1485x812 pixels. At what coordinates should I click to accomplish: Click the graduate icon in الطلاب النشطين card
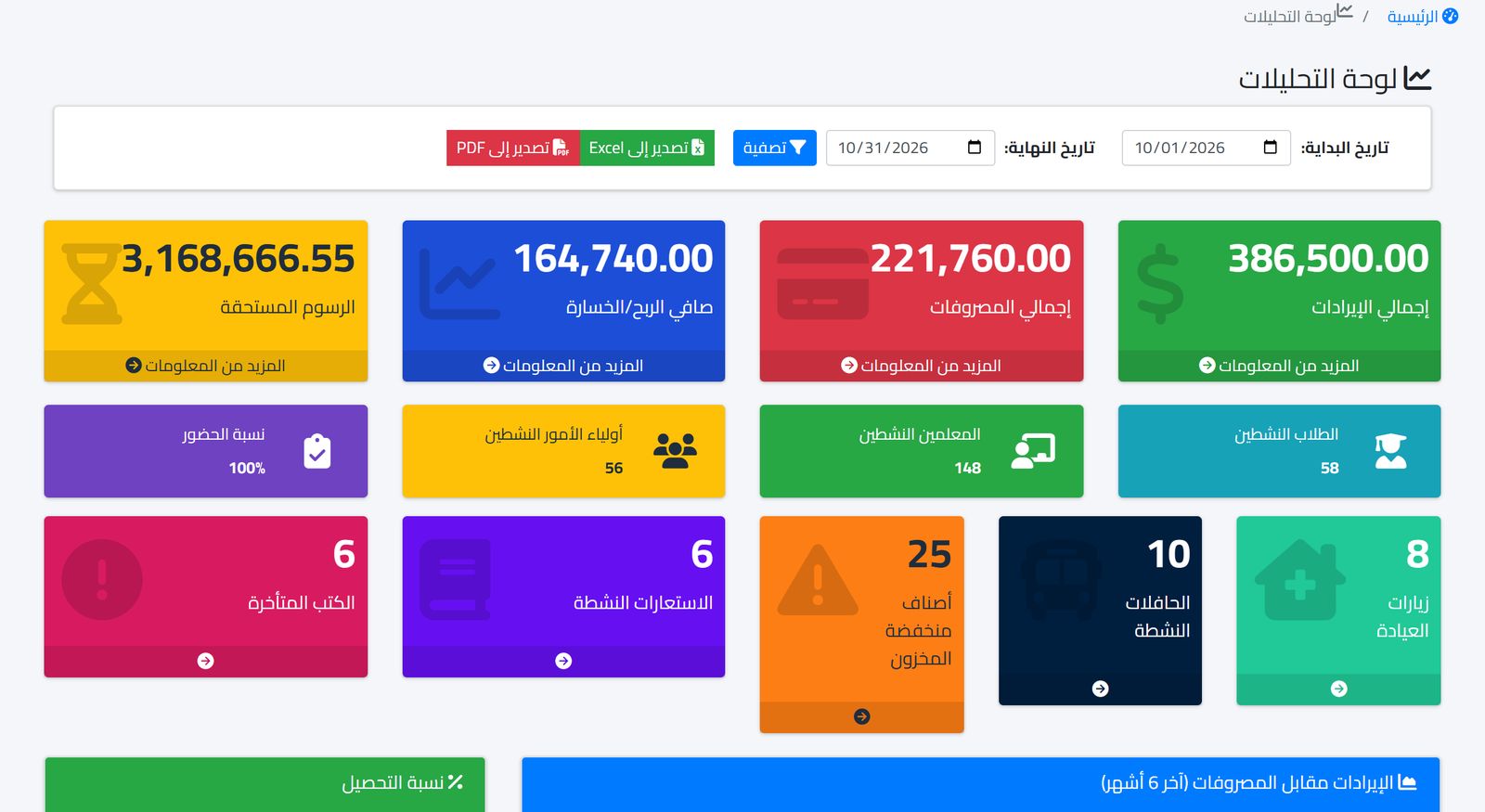[x=1390, y=451]
